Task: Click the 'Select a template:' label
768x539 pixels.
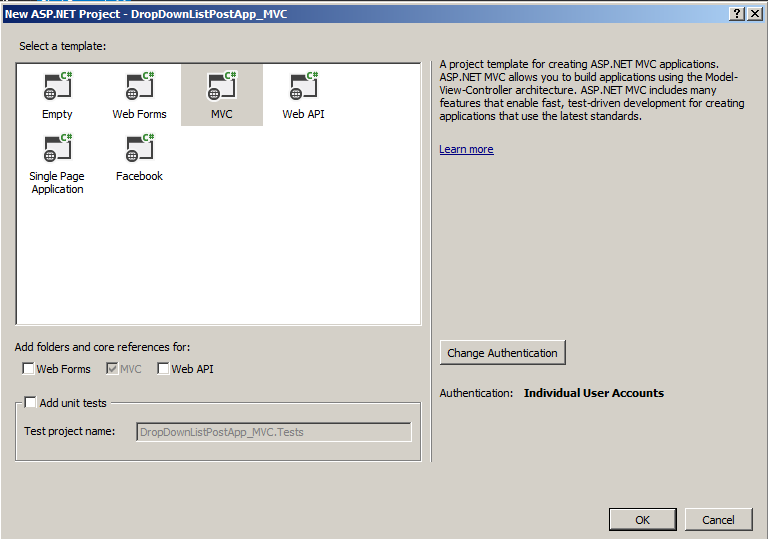Action: (x=63, y=46)
